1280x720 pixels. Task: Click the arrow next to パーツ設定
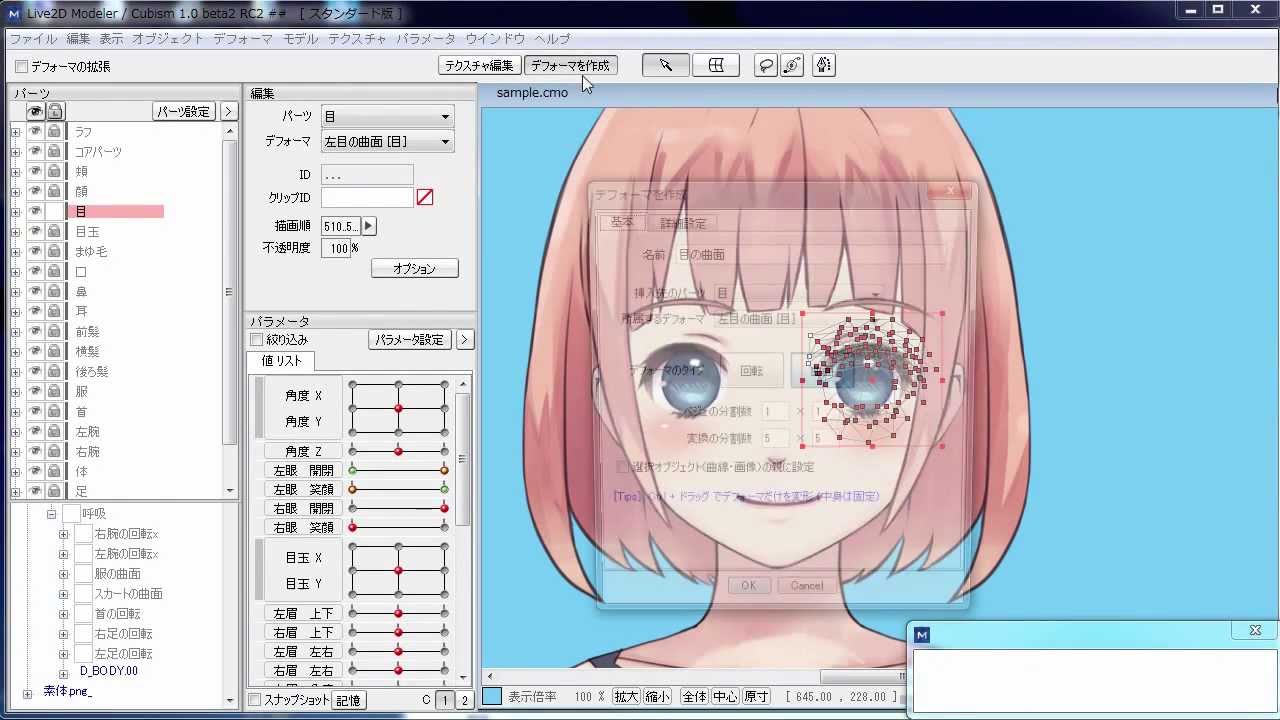[x=229, y=112]
